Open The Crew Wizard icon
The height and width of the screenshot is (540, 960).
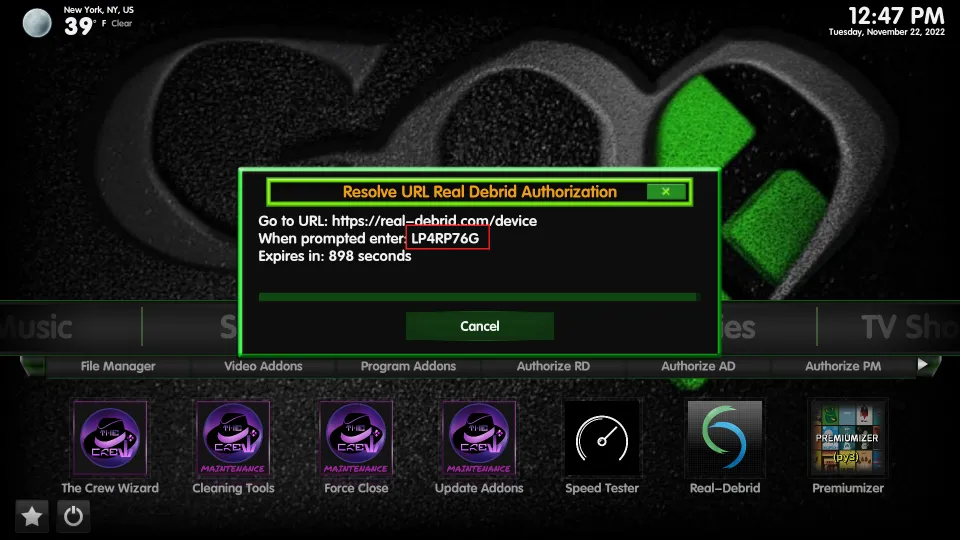[x=110, y=438]
